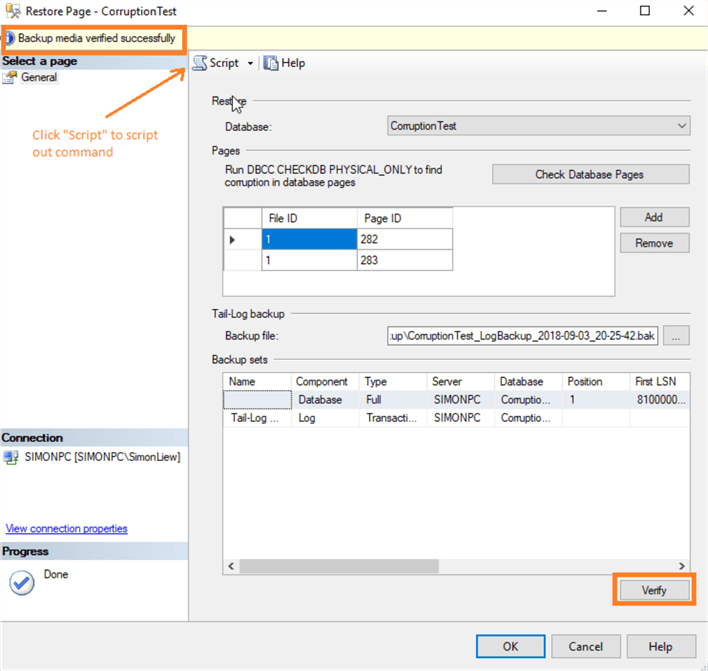Image resolution: width=708 pixels, height=671 pixels.
Task: Click the First LSN column header
Action: (x=658, y=381)
